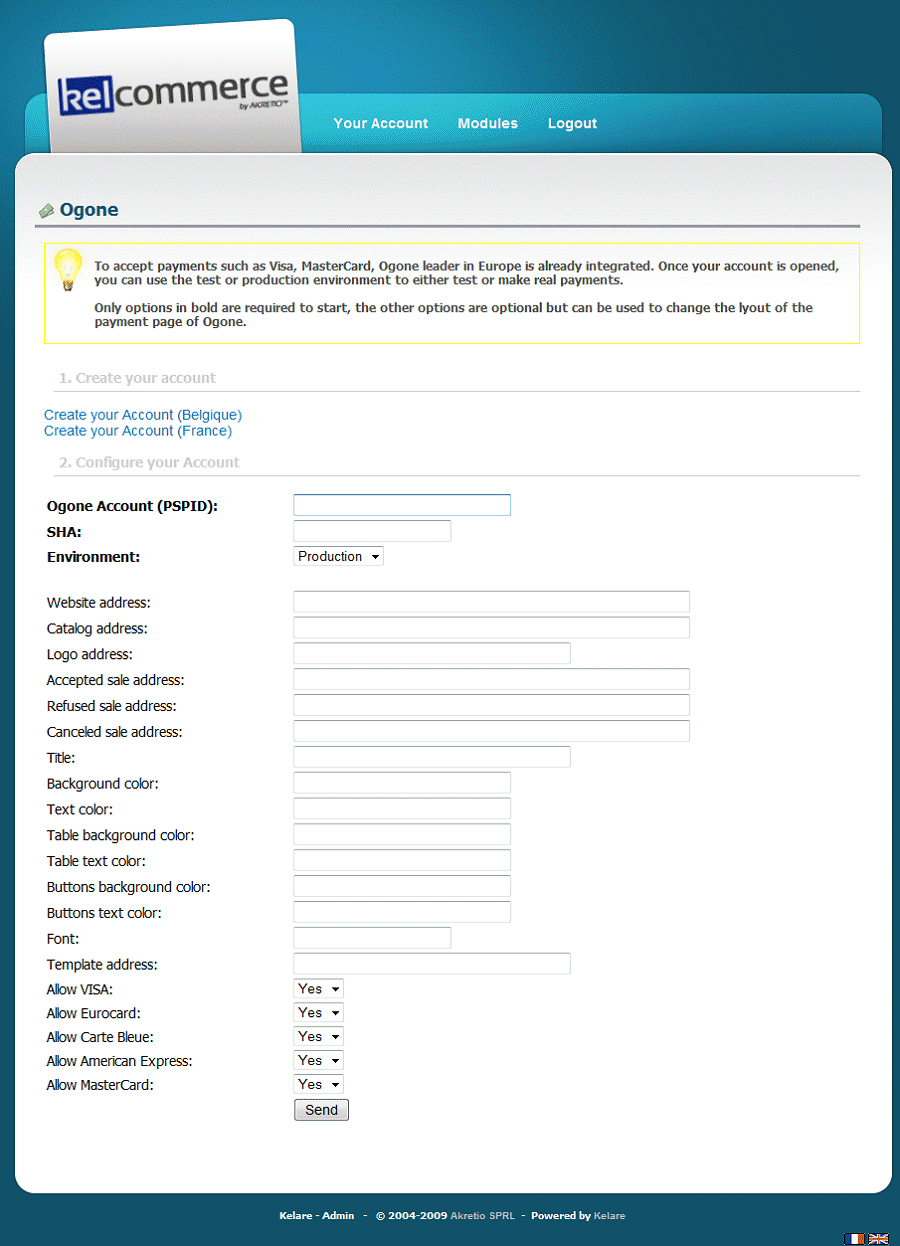Open Create your Account (France) link
This screenshot has width=900, height=1246.
click(x=138, y=431)
